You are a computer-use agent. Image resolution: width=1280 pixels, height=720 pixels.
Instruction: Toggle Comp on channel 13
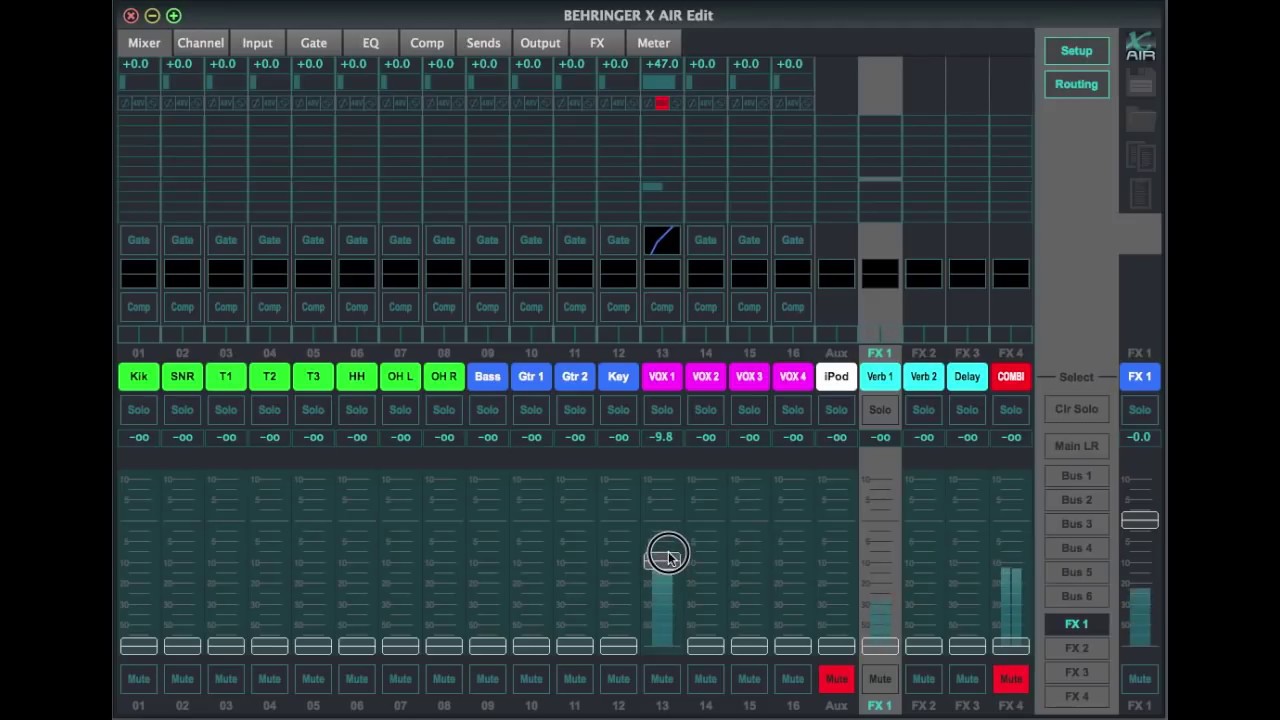click(662, 307)
